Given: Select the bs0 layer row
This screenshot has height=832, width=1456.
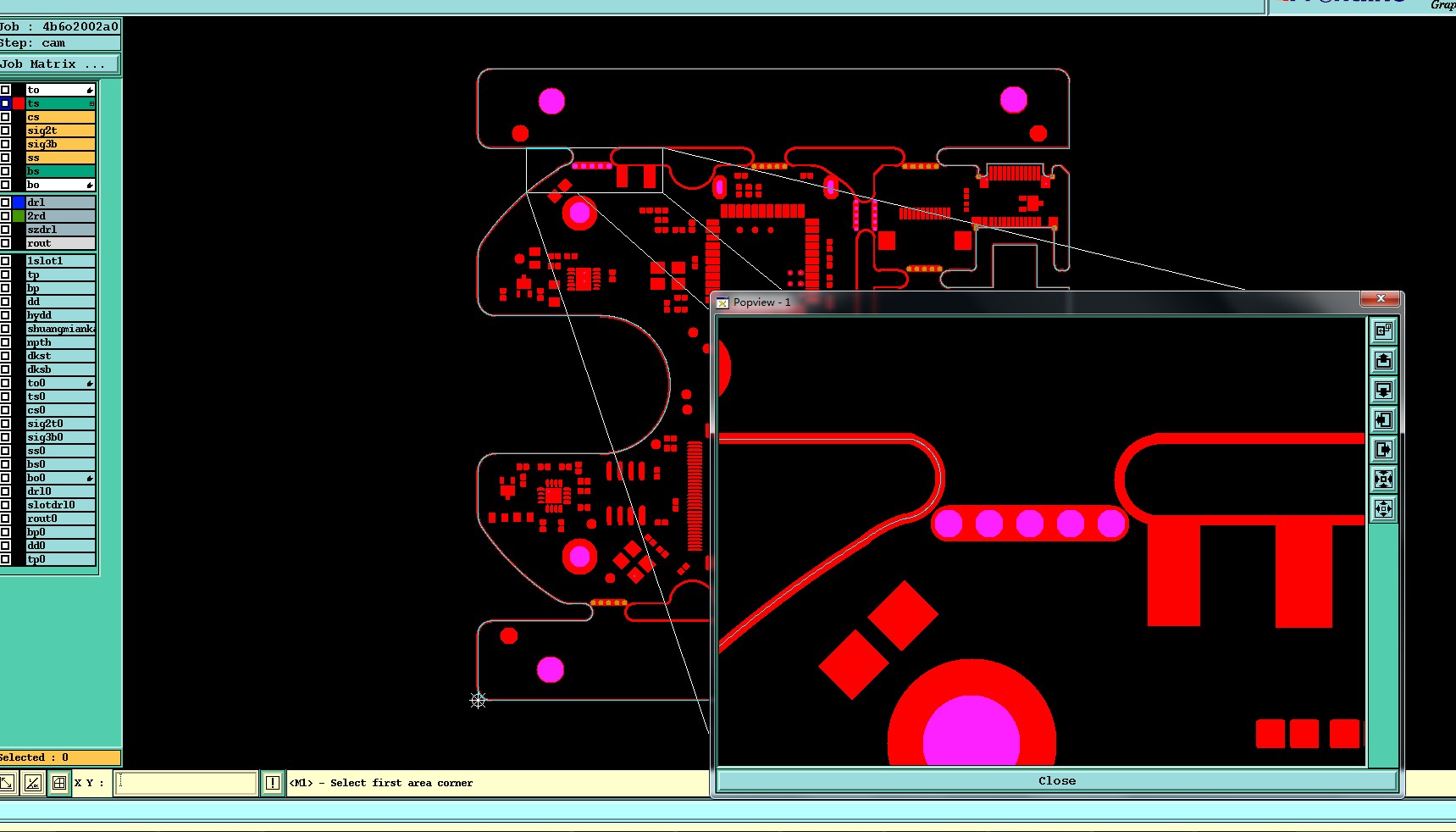Looking at the screenshot, I should click(60, 464).
